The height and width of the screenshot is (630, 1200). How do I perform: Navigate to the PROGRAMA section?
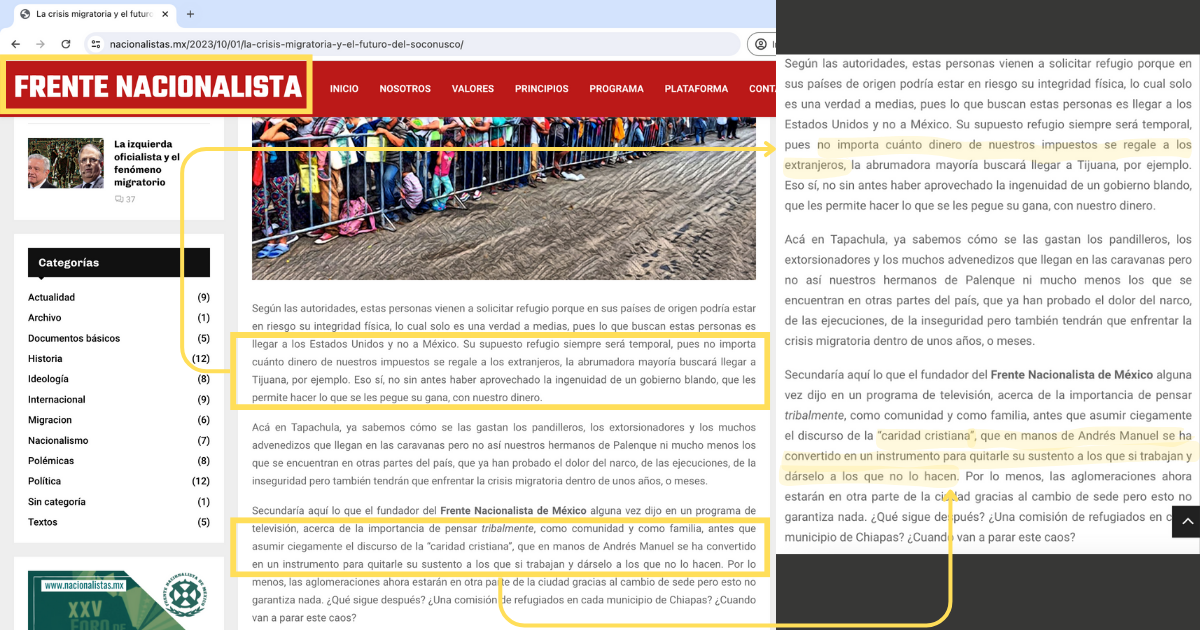tap(616, 89)
